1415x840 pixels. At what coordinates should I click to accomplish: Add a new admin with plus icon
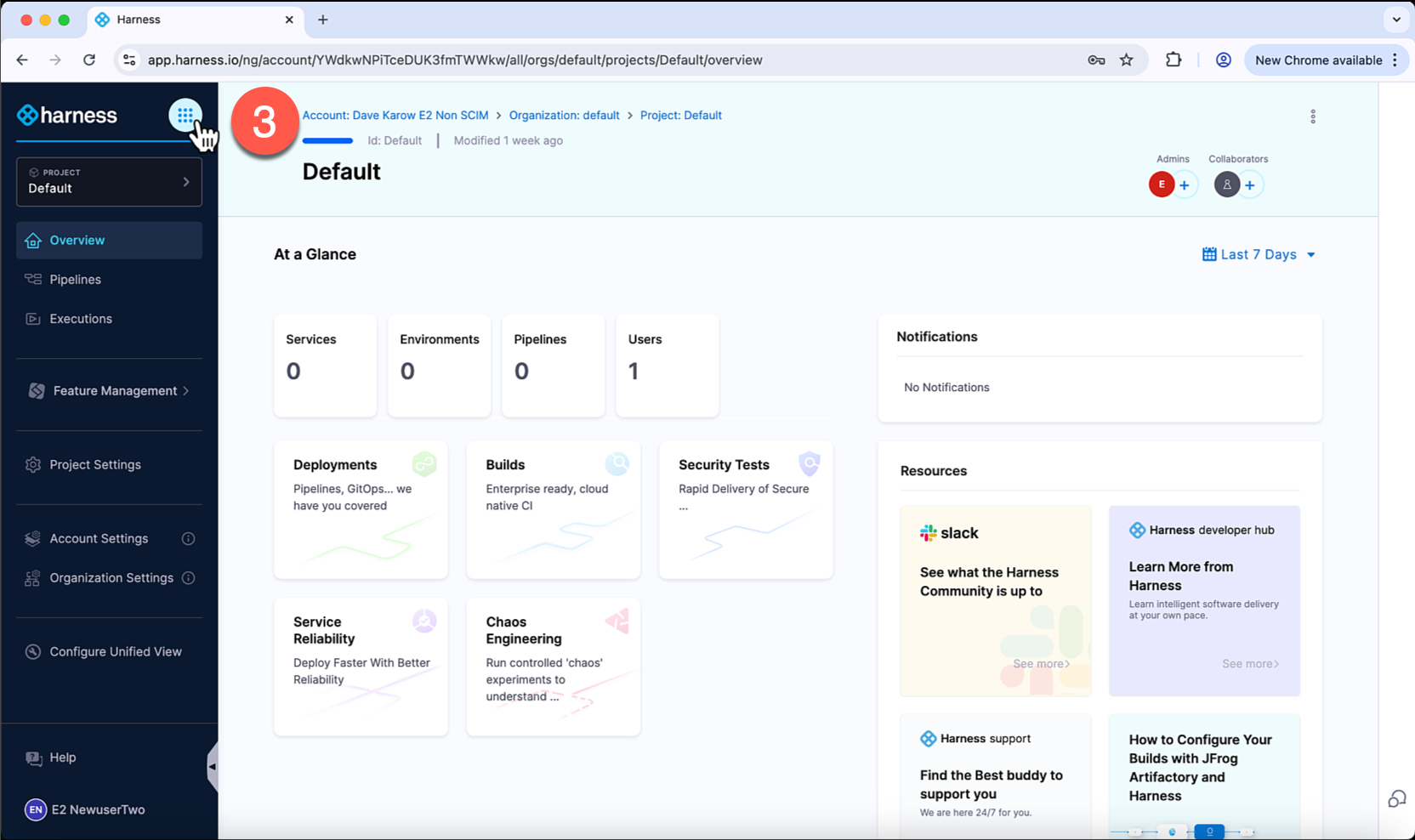(1184, 185)
